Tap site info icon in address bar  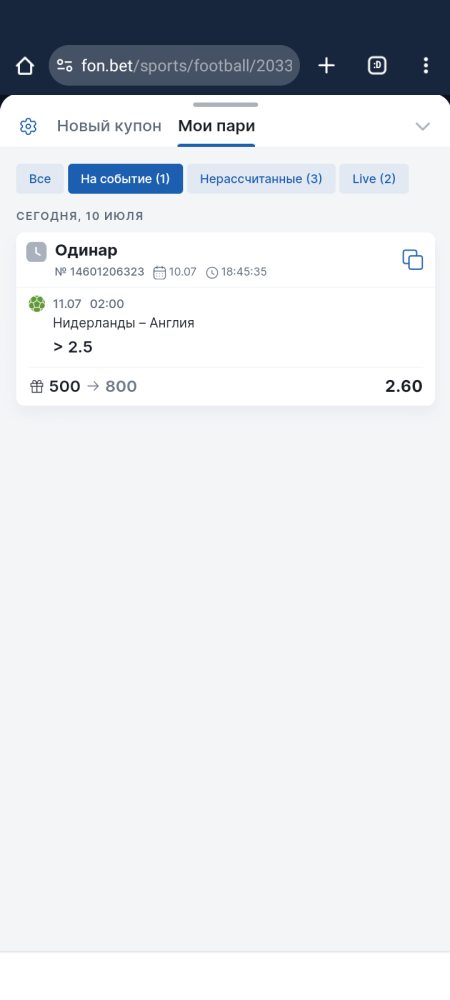click(x=64, y=65)
